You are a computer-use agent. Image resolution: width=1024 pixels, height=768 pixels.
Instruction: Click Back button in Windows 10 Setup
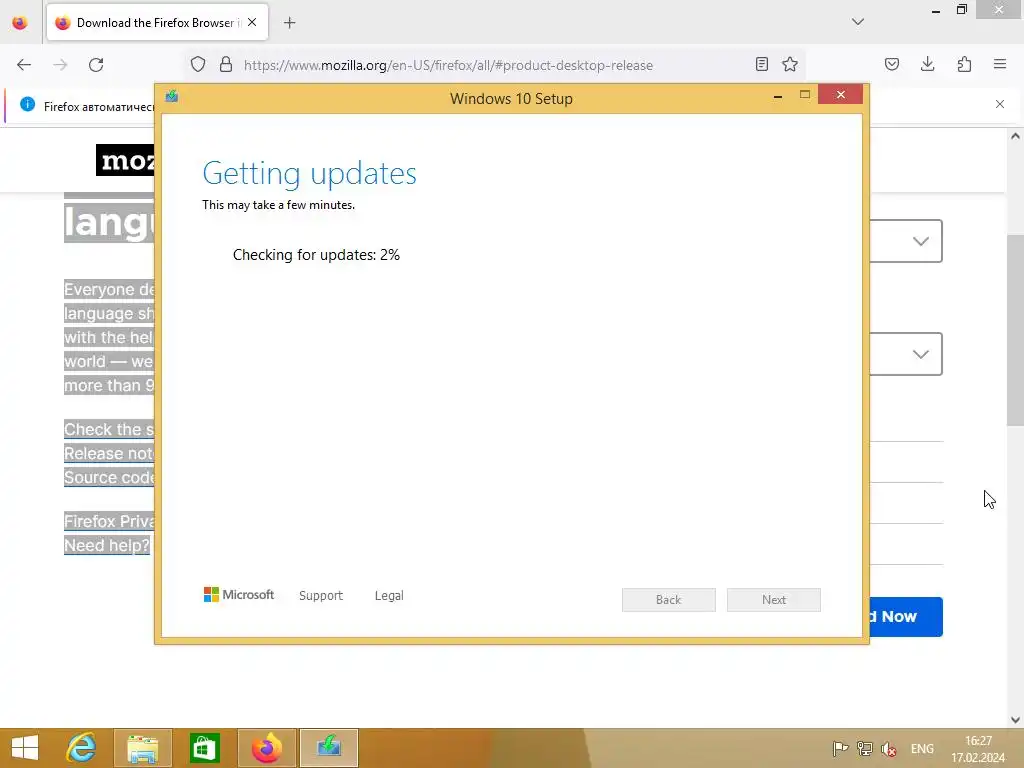(669, 600)
